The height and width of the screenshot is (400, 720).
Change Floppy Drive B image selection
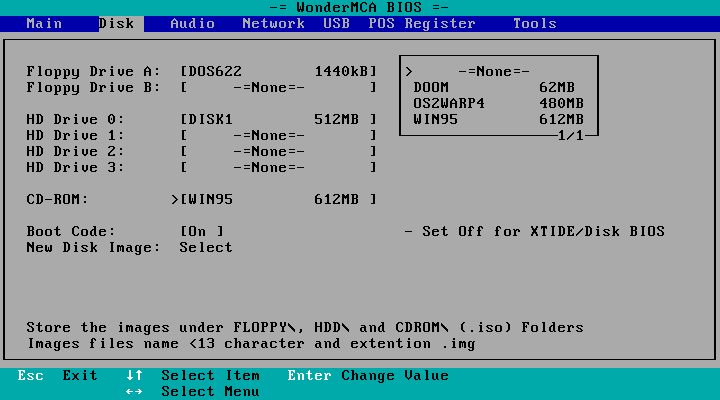tap(278, 87)
